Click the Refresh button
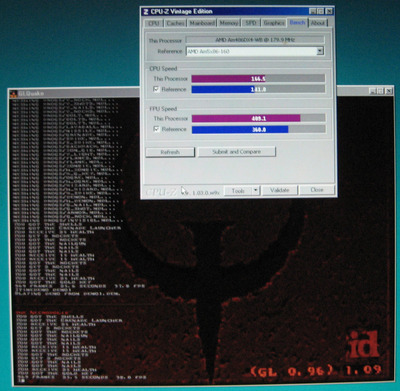The height and width of the screenshot is (391, 400). tap(170, 152)
